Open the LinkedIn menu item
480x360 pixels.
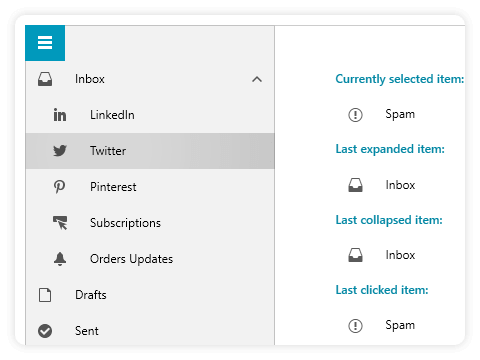coord(150,115)
